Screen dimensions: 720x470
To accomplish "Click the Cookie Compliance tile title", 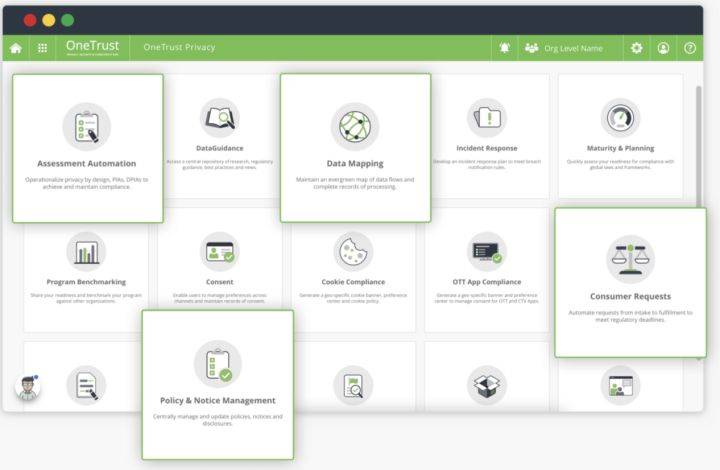I will [353, 282].
